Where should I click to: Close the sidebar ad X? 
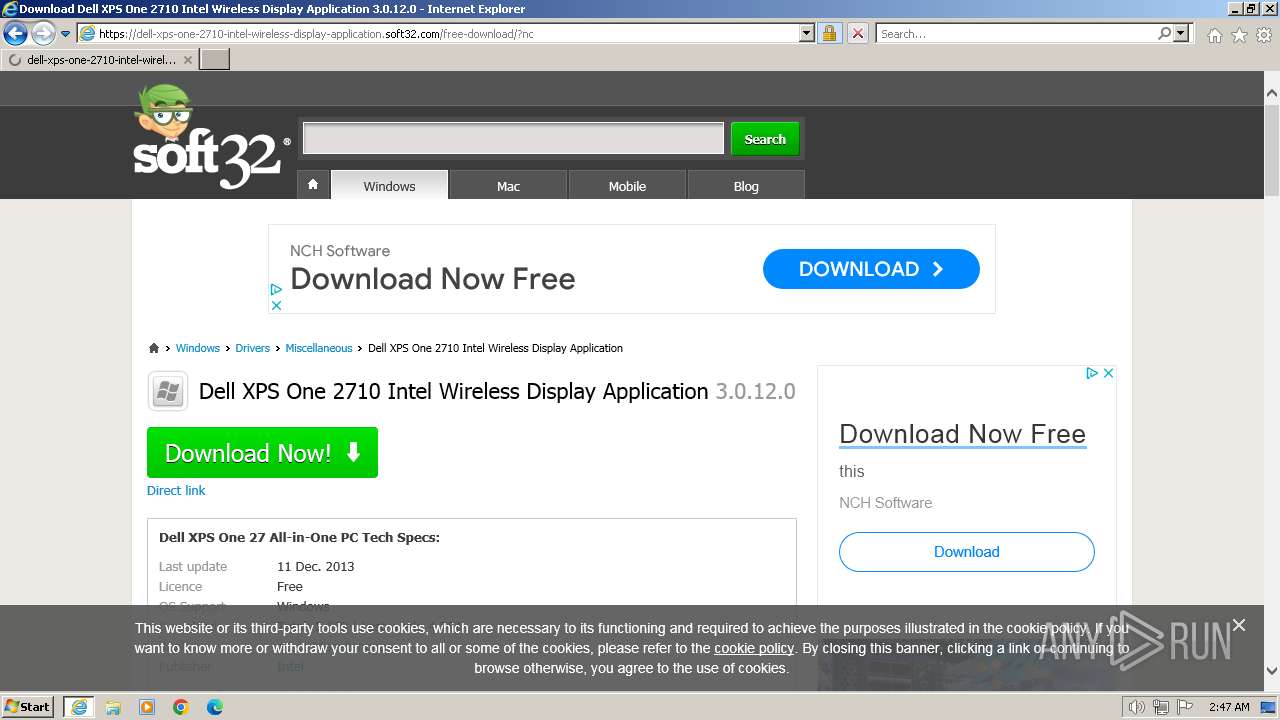tap(1108, 373)
